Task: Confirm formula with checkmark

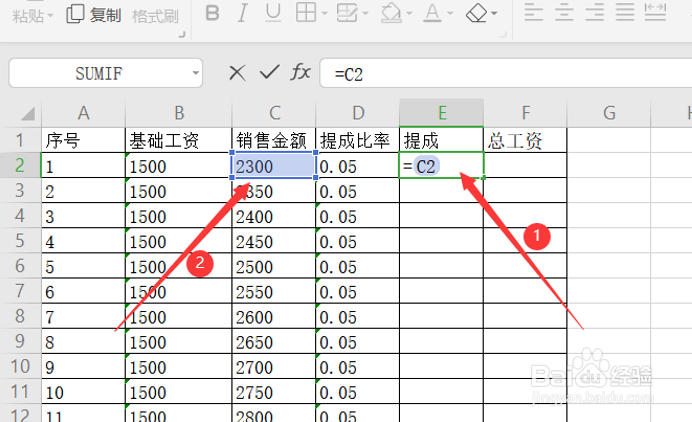Action: 269,72
